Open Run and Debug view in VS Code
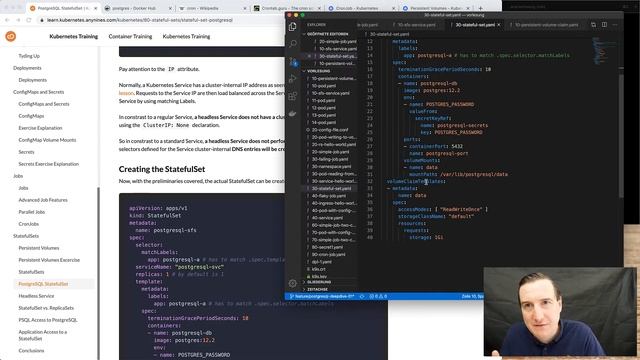The image size is (640, 360). tap(292, 79)
